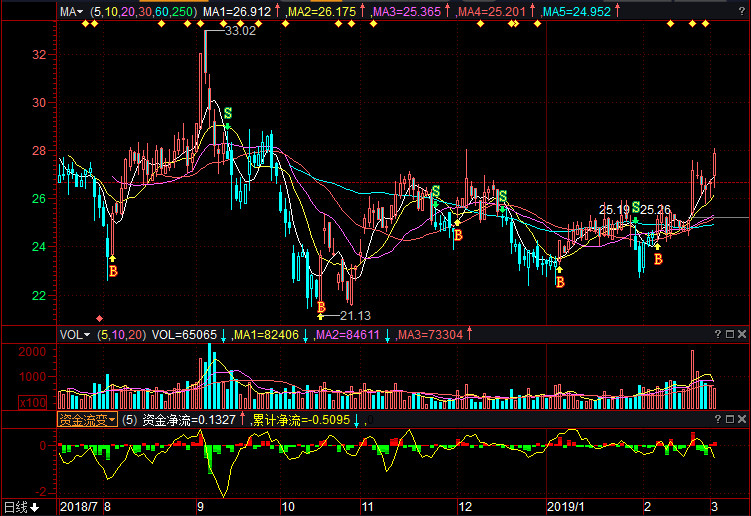Expand the VOL indicator dropdown
The image size is (751, 516).
click(75, 335)
